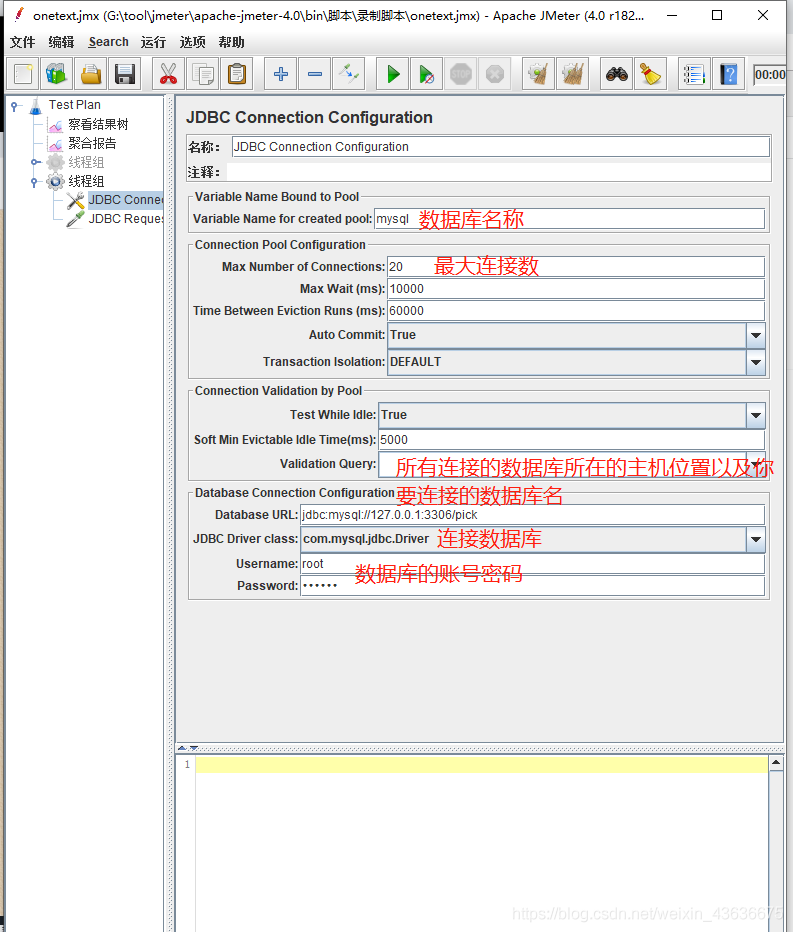Expand the disabled 线程组 tree handle
This screenshot has width=793, height=932.
click(x=35, y=162)
